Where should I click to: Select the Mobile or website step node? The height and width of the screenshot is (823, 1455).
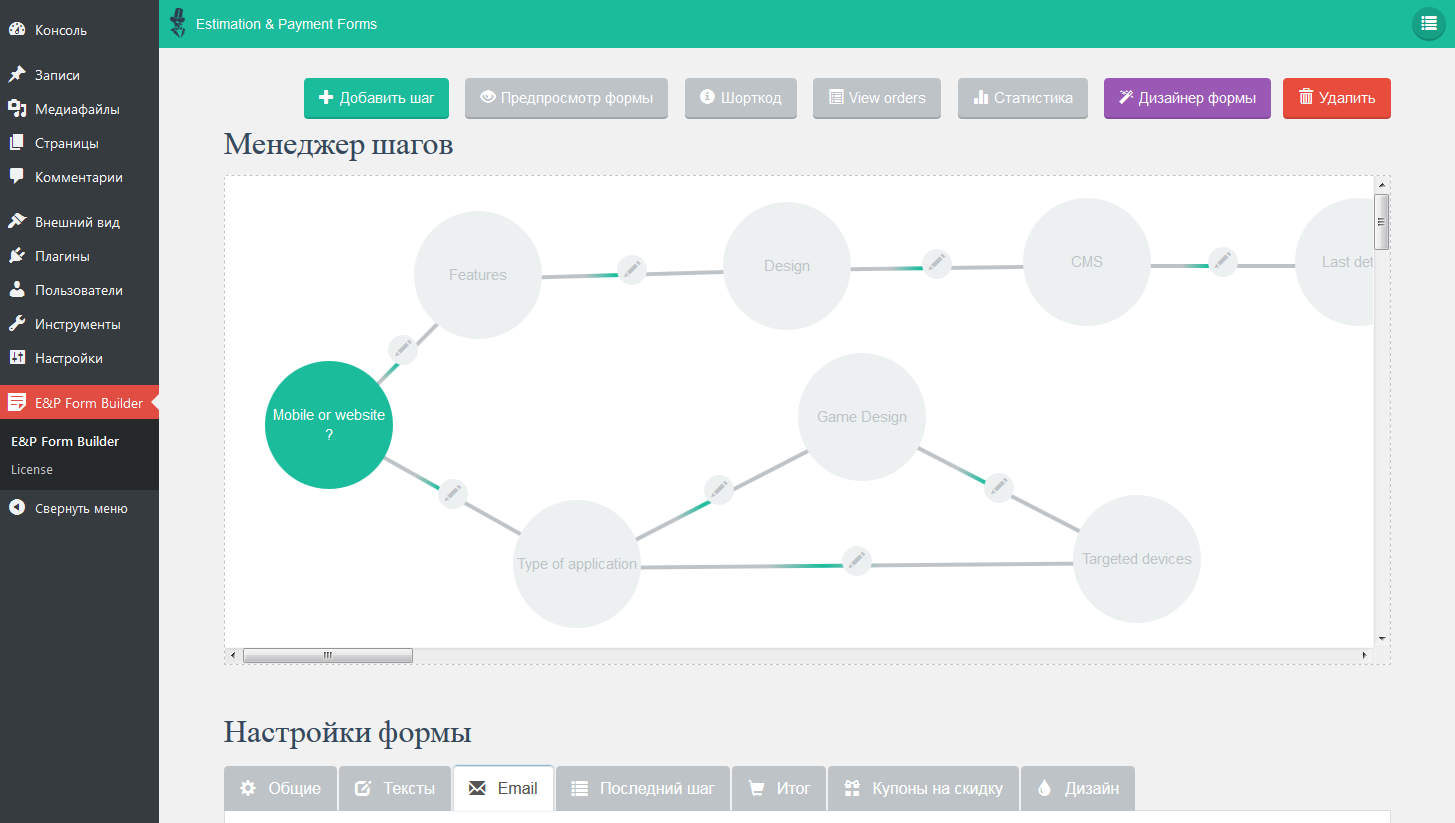[329, 425]
